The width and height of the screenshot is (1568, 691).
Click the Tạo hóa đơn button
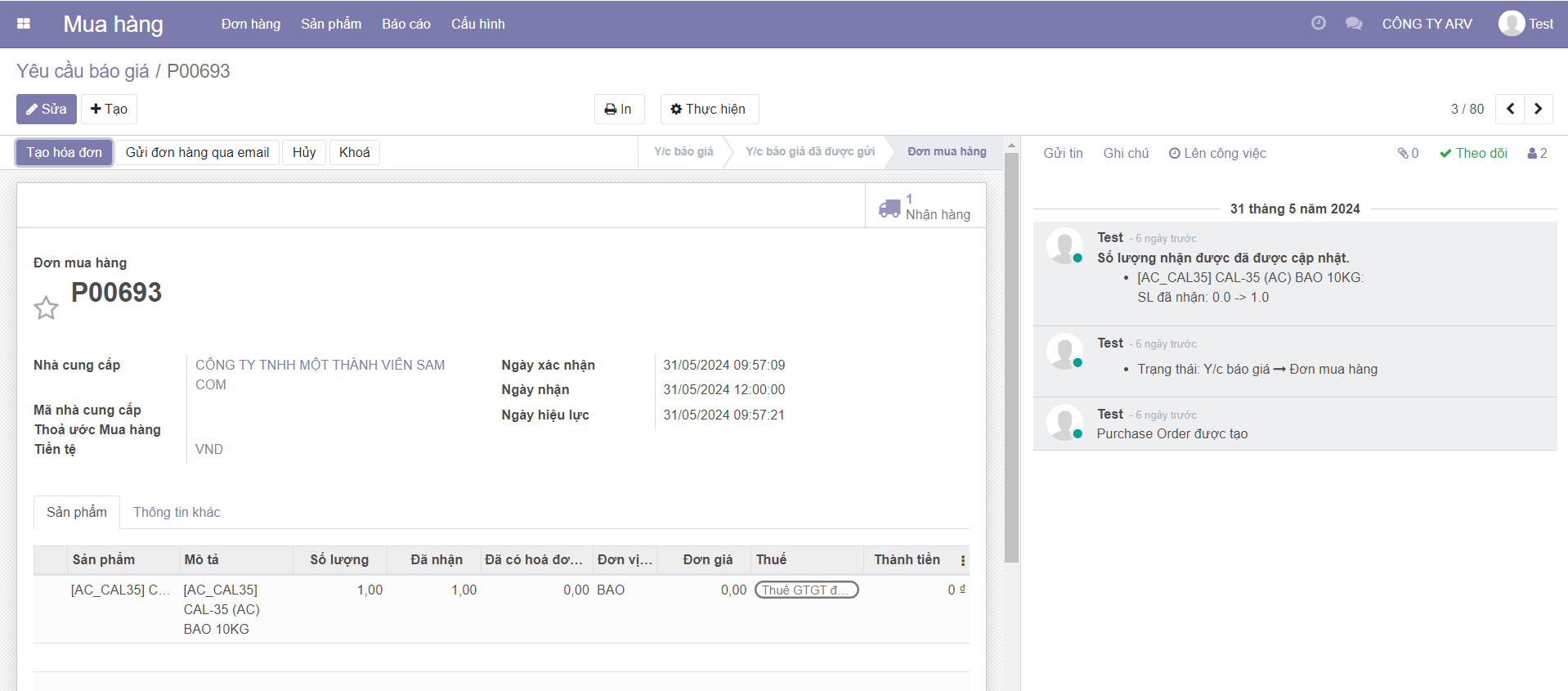tap(64, 152)
